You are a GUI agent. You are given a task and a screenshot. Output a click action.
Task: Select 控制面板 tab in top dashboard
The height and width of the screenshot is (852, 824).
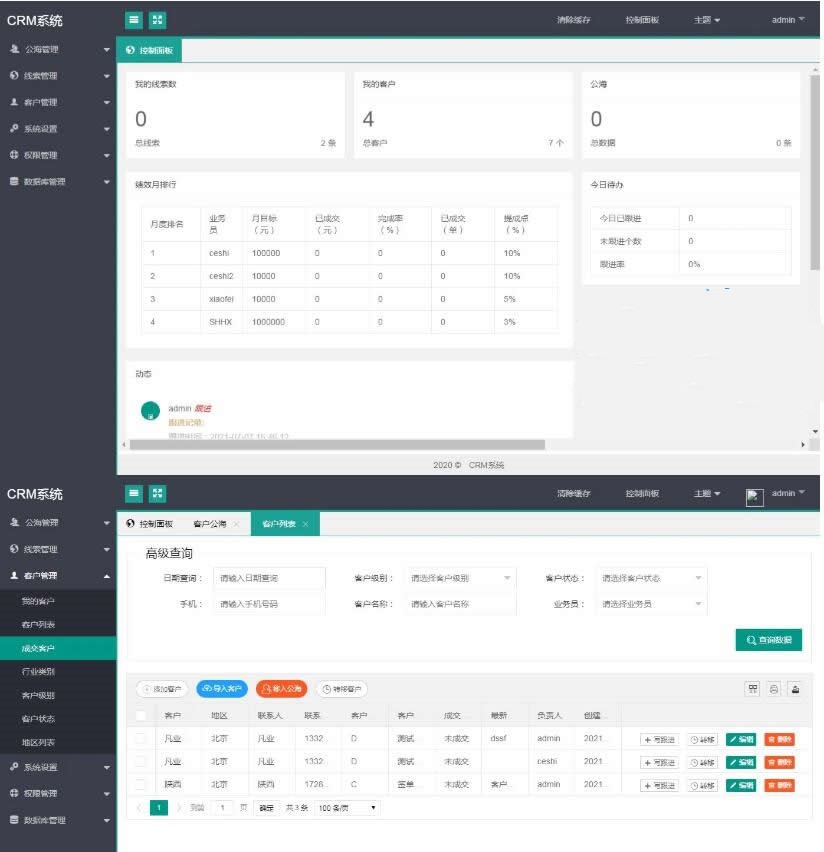tap(149, 50)
